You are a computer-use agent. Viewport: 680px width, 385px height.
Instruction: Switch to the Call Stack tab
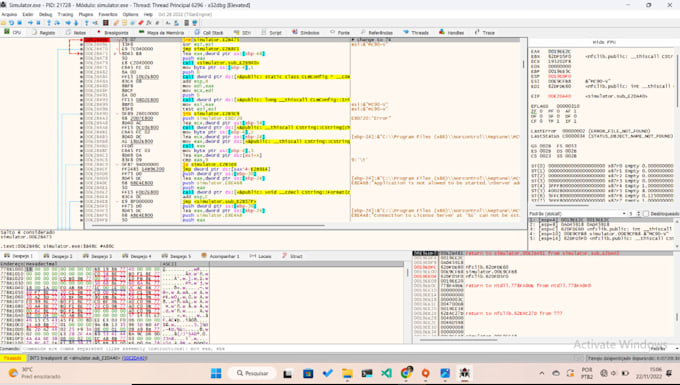coord(209,33)
